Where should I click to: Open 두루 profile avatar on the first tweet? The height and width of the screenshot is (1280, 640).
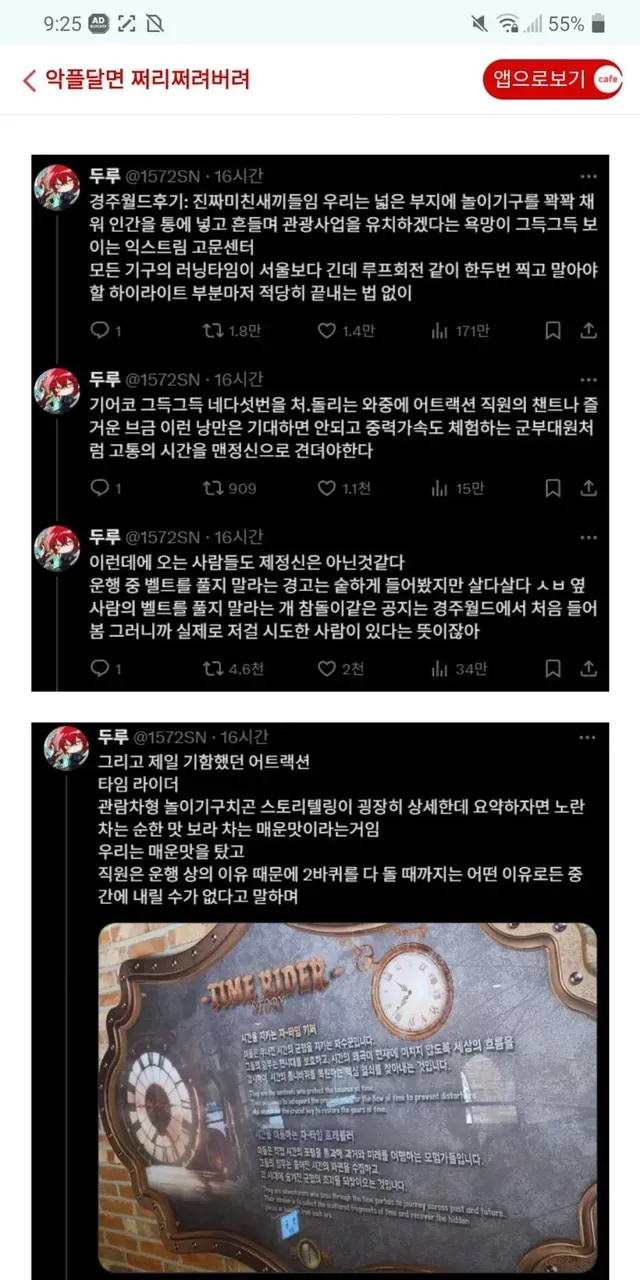(57, 189)
